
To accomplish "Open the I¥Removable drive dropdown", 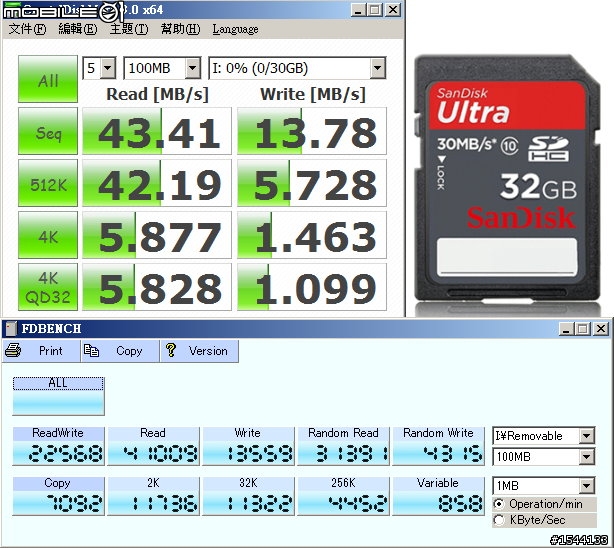I will pos(544,436).
